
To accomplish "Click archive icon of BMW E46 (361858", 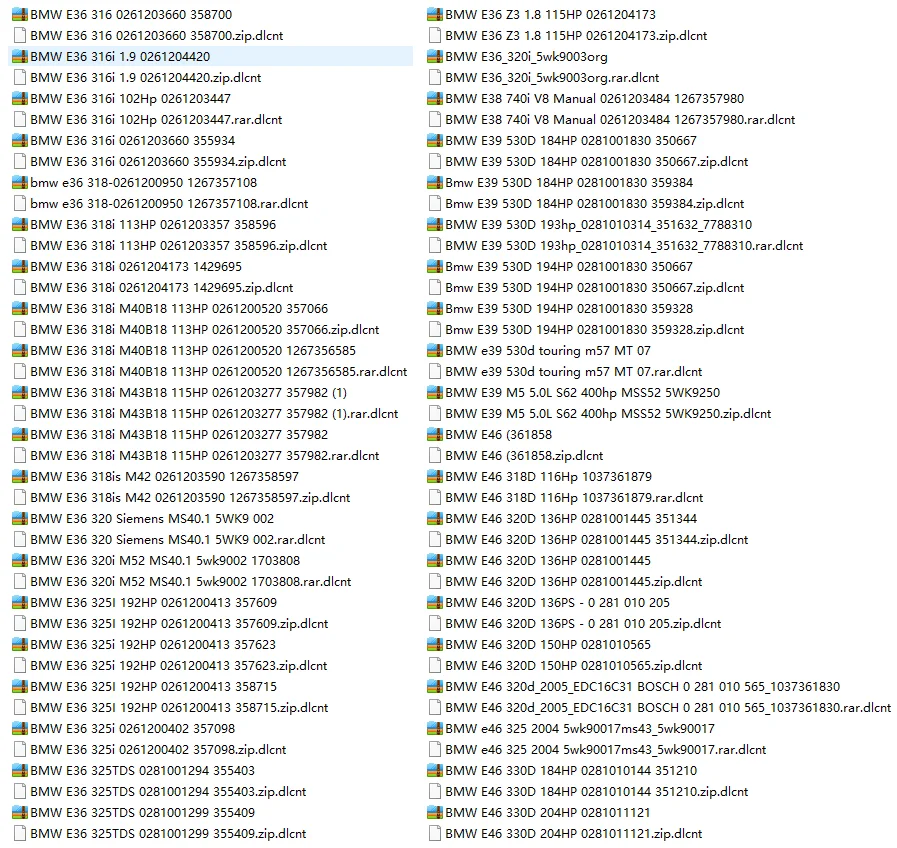I will point(435,435).
